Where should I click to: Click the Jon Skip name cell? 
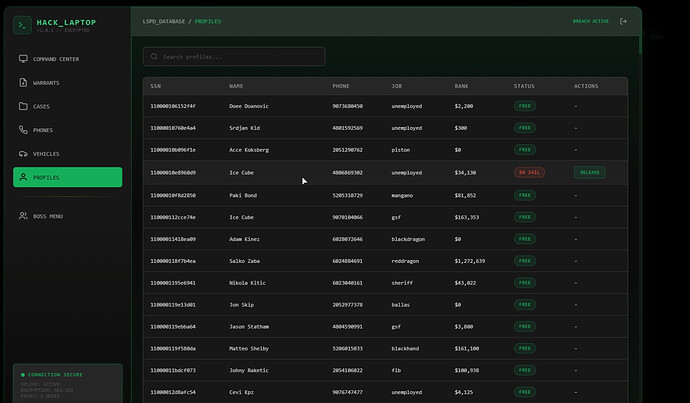(241, 304)
